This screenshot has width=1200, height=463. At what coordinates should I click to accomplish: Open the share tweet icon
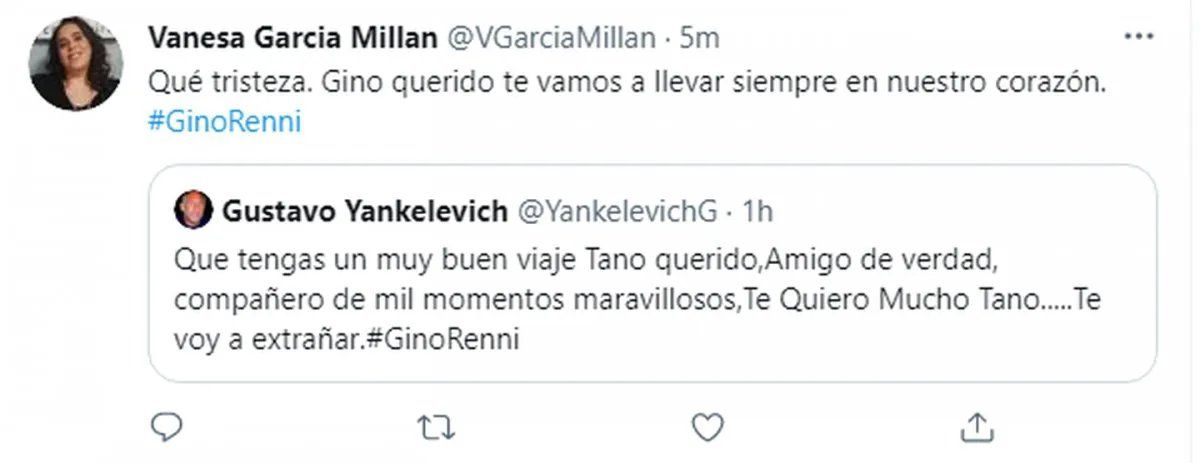pos(979,427)
